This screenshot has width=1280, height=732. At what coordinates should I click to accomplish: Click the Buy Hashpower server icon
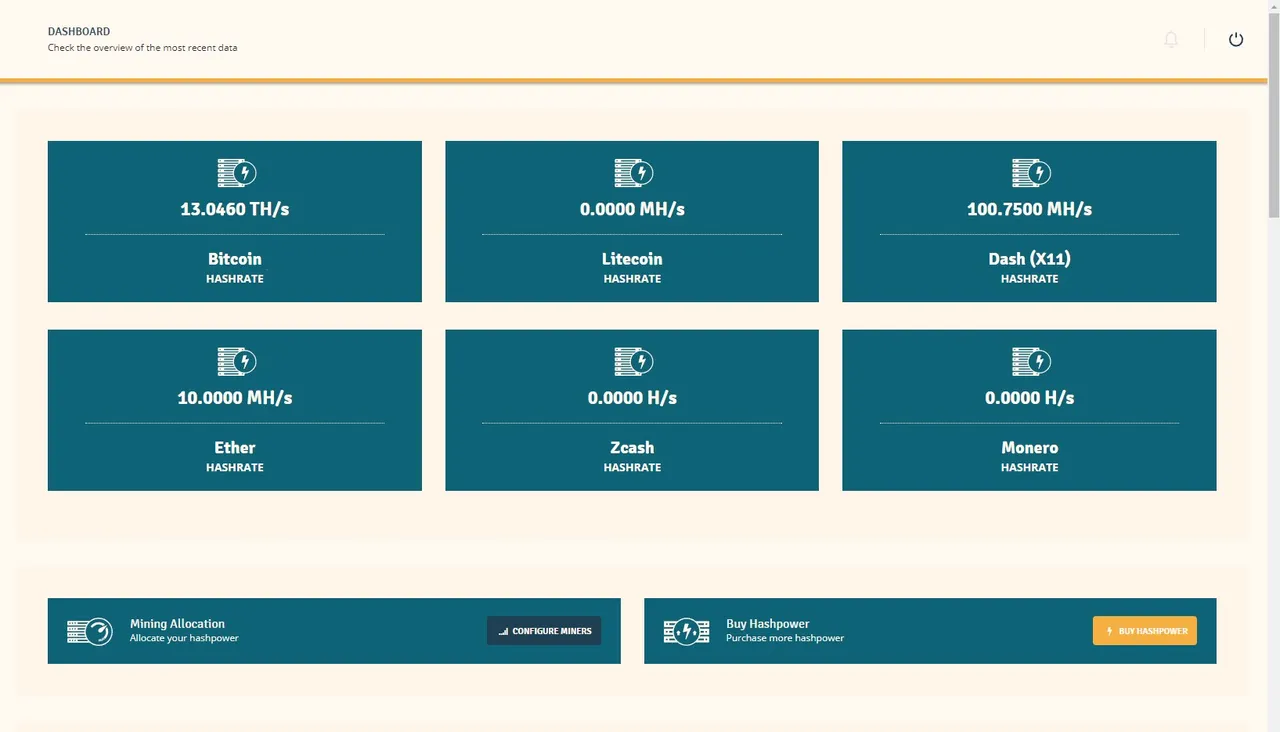686,631
